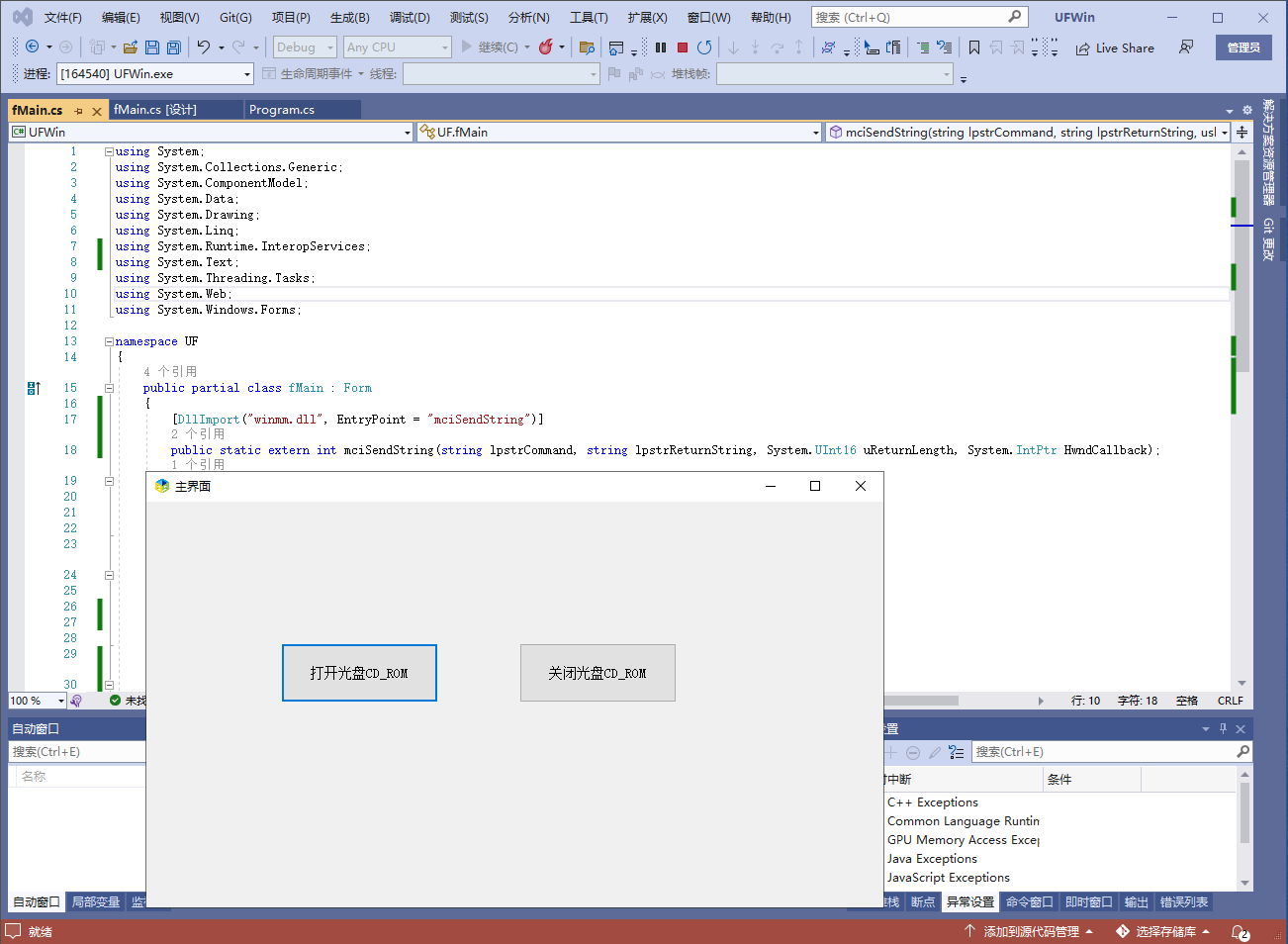Switch to the 断点 tab

pos(923,902)
